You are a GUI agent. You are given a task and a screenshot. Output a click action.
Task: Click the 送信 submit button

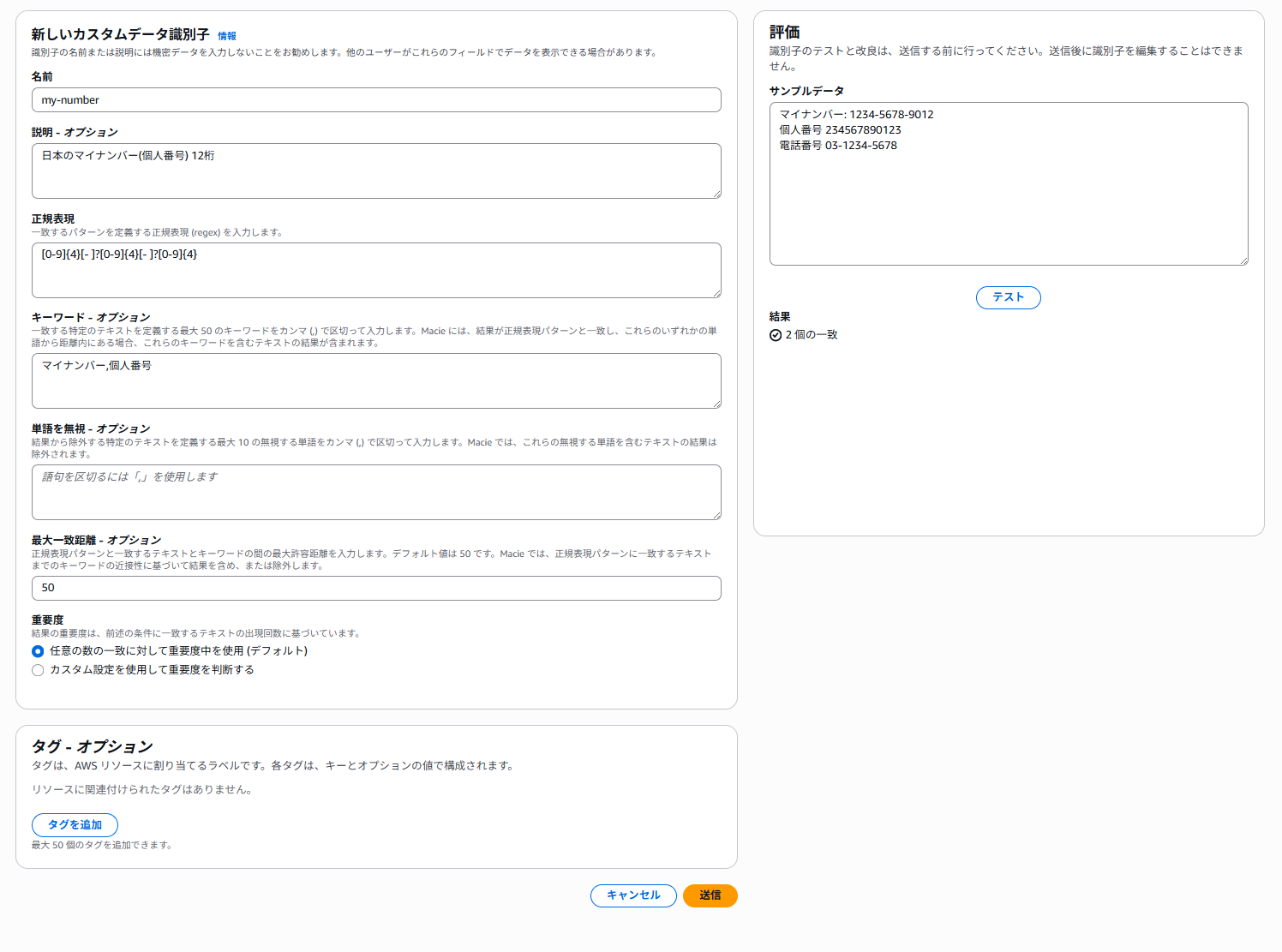pos(710,895)
